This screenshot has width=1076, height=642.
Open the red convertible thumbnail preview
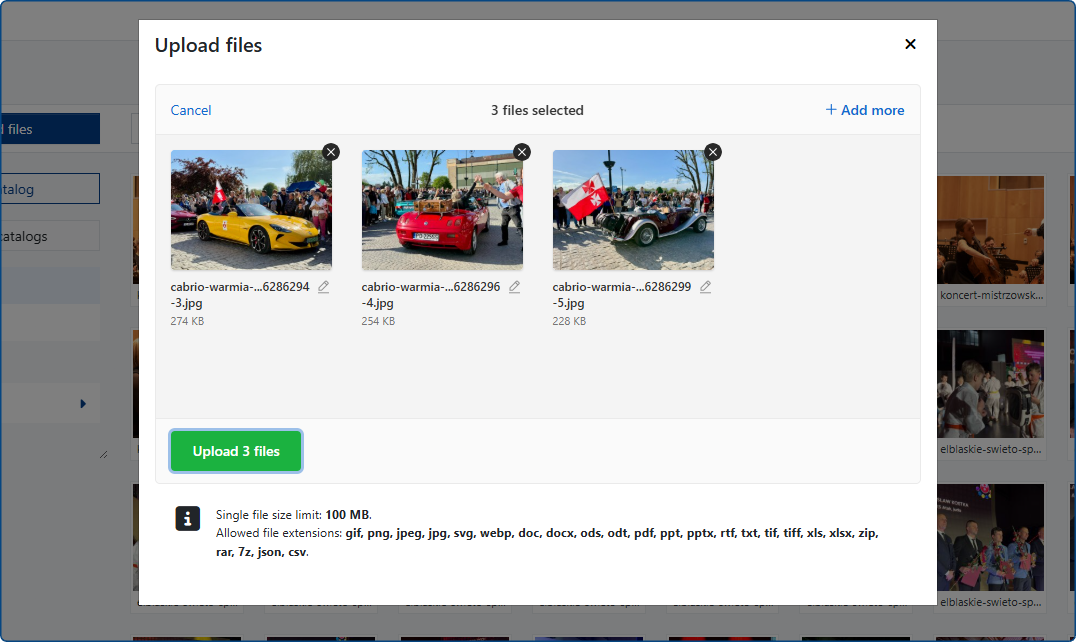(x=442, y=210)
